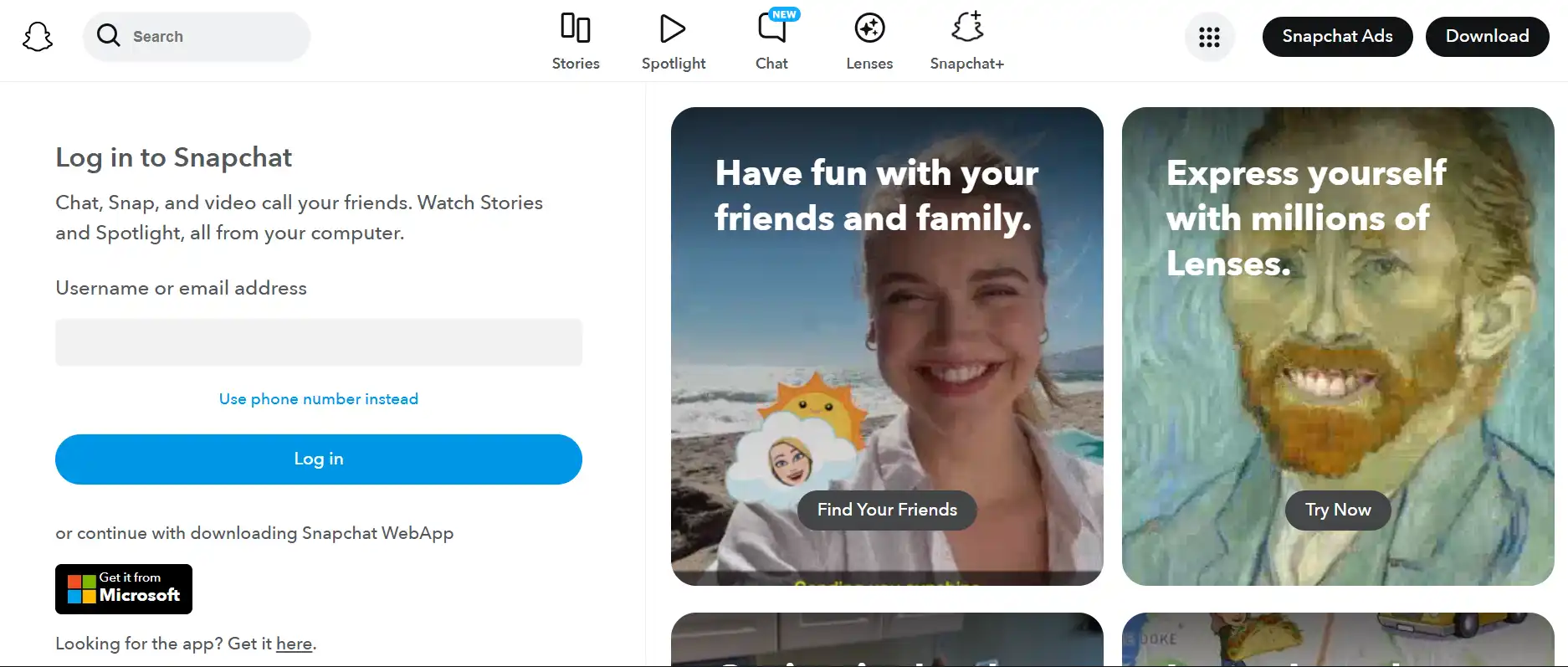Open the 'Have fun with your friends' card
Viewport: 1568px width, 667px height.
[x=887, y=346]
